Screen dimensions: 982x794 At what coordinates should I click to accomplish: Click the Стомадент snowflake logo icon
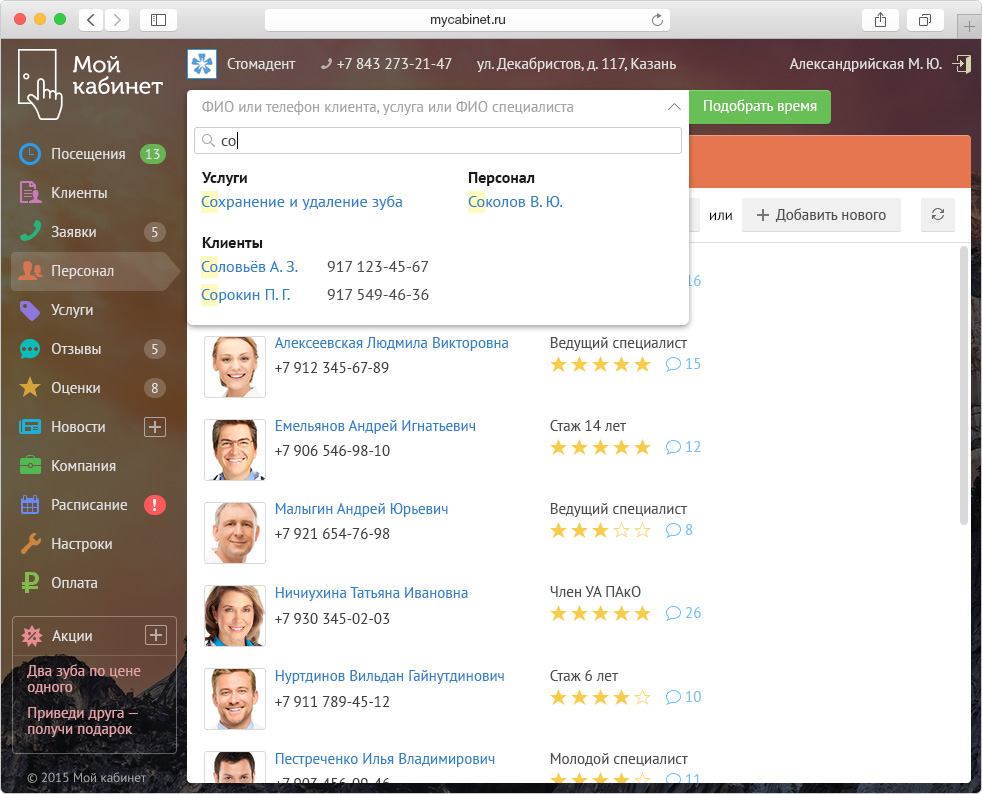tap(202, 64)
